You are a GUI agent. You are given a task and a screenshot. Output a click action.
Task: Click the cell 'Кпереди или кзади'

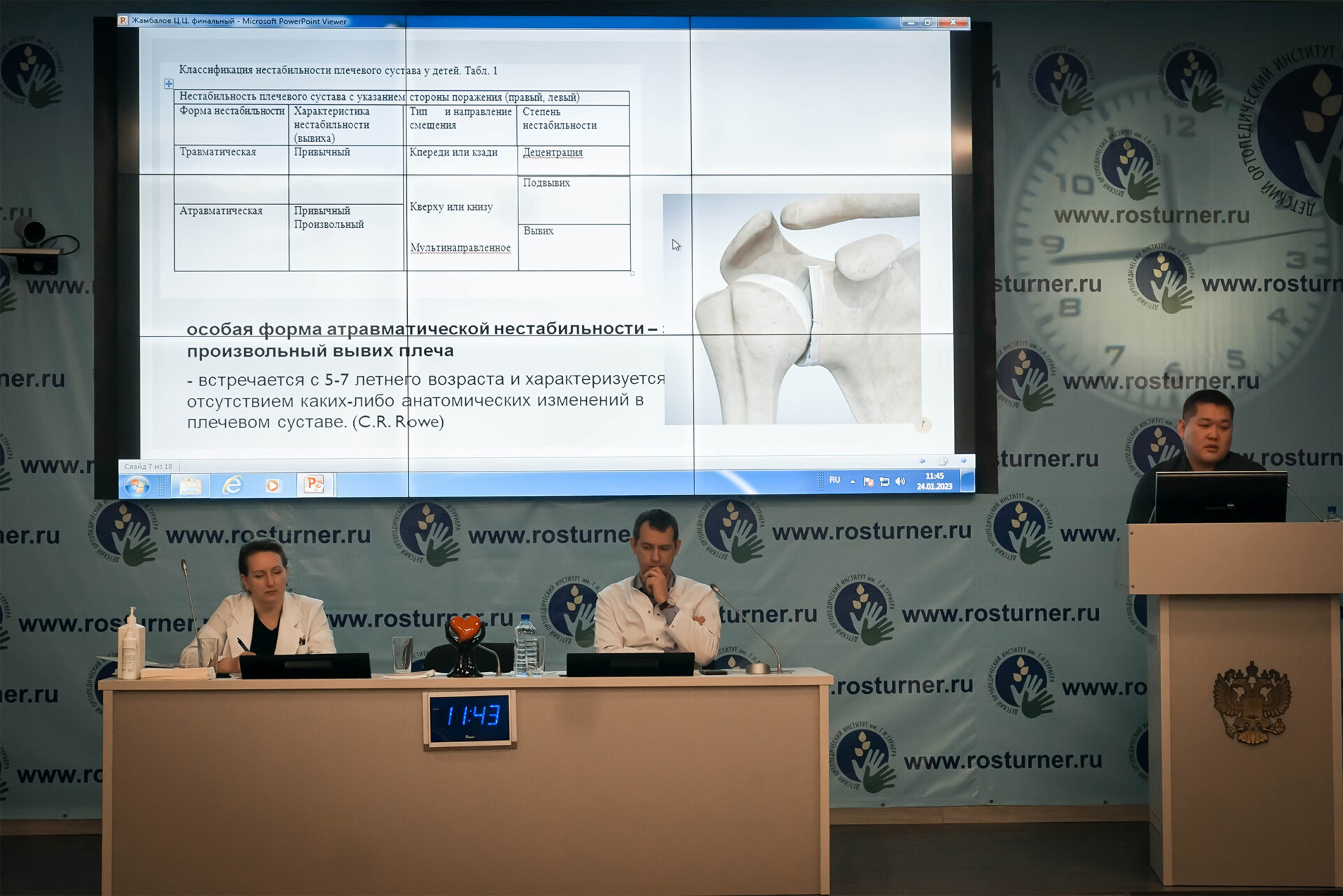point(453,152)
